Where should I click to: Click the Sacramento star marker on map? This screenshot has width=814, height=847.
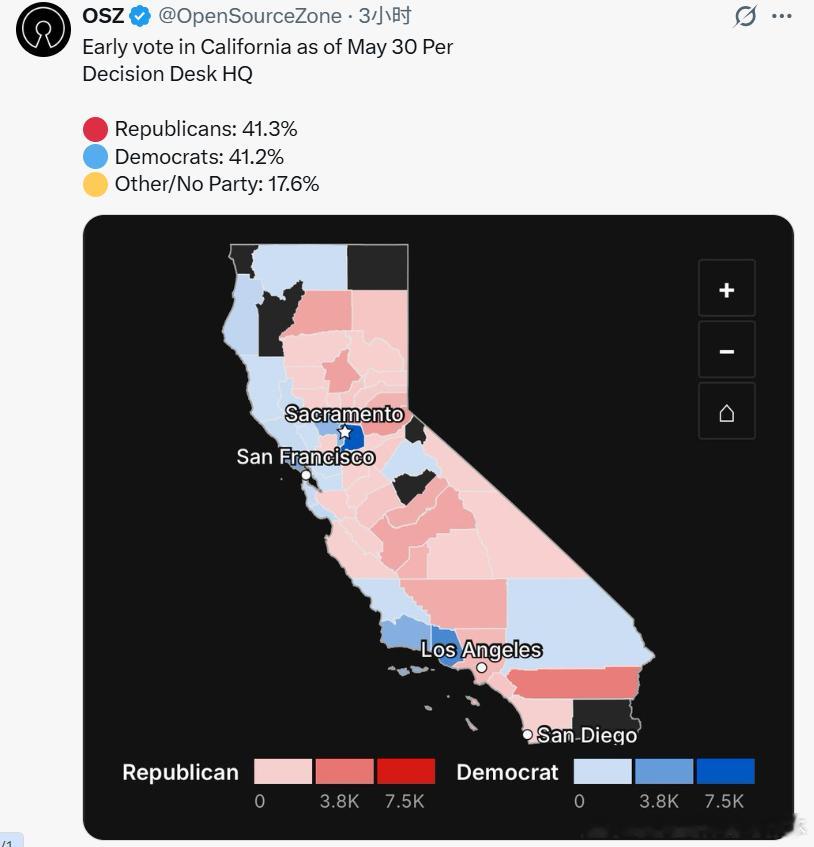[x=344, y=433]
